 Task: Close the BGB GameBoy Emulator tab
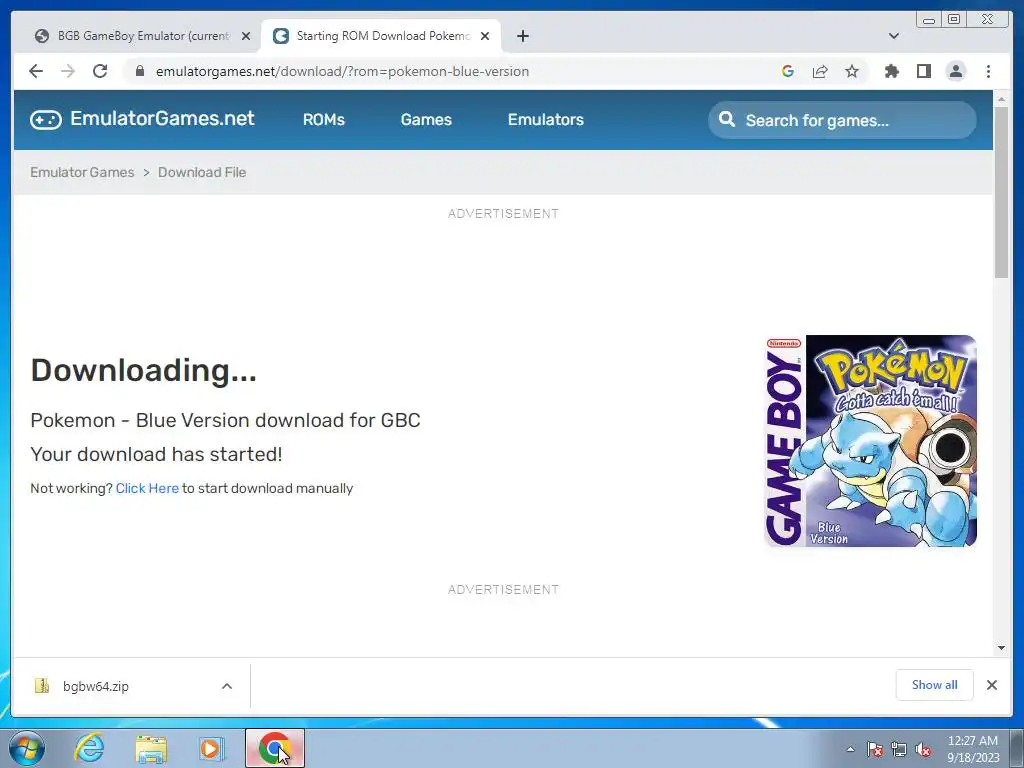[246, 36]
